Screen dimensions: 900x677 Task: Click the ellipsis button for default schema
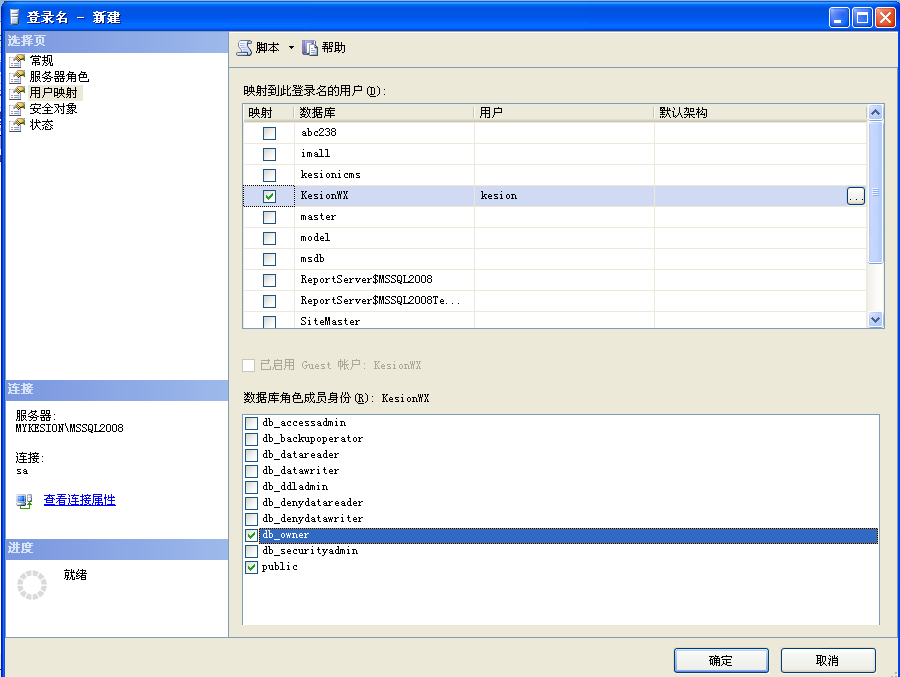point(855,196)
